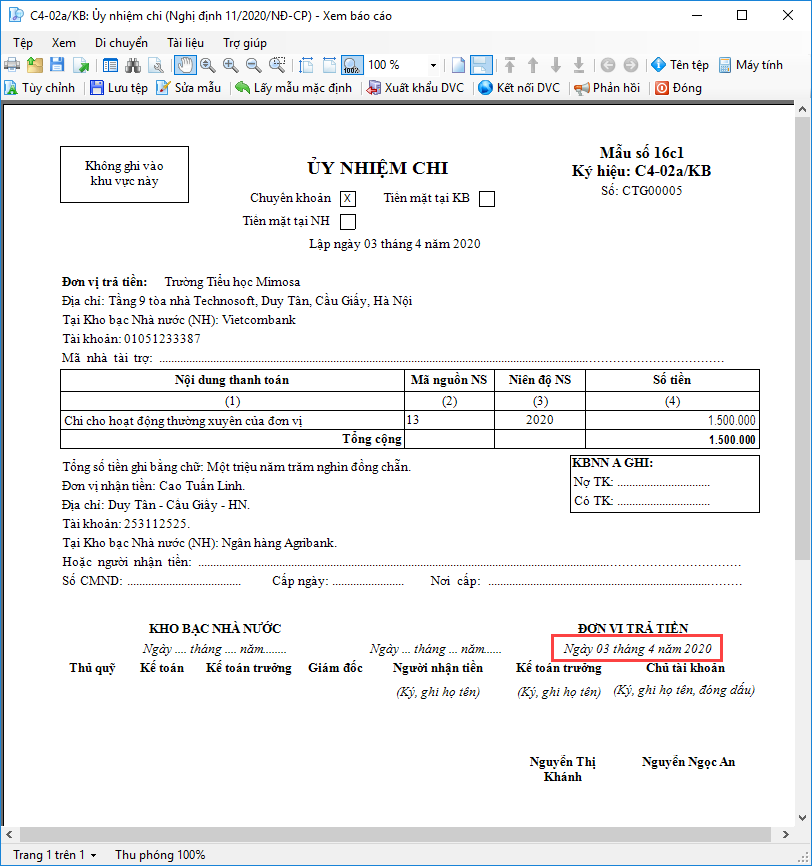The width and height of the screenshot is (812, 866).
Task: Click the zoom out magnifier icon
Action: pyautogui.click(x=254, y=65)
